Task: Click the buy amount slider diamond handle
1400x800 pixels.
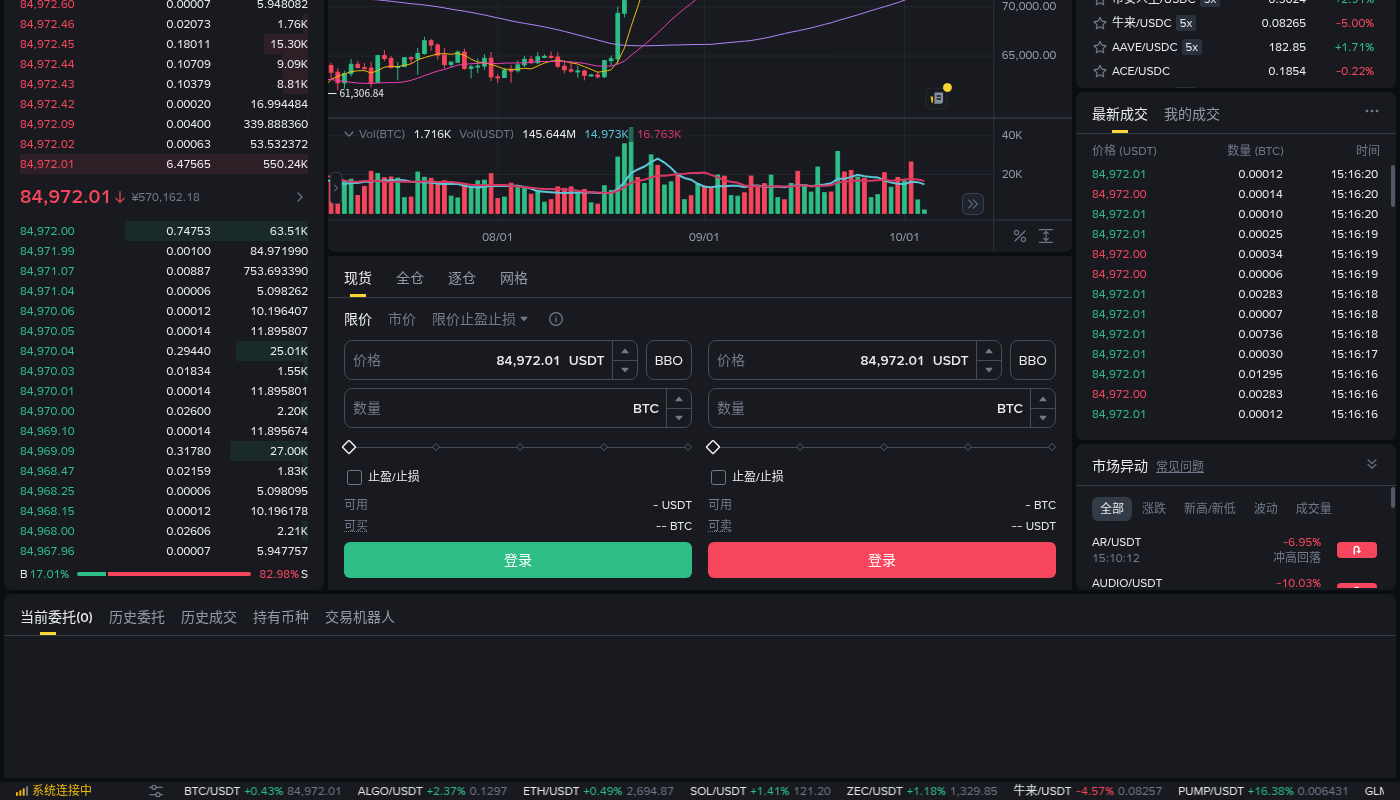Action: pos(349,446)
